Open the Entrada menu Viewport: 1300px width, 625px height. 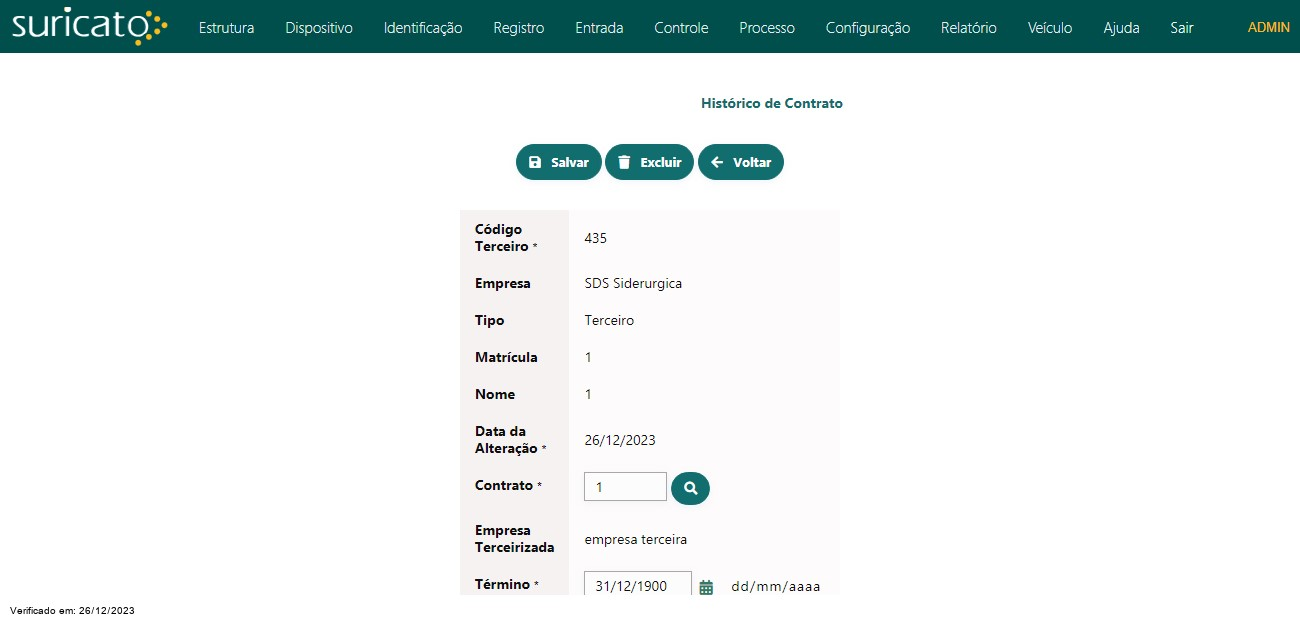[x=599, y=28]
